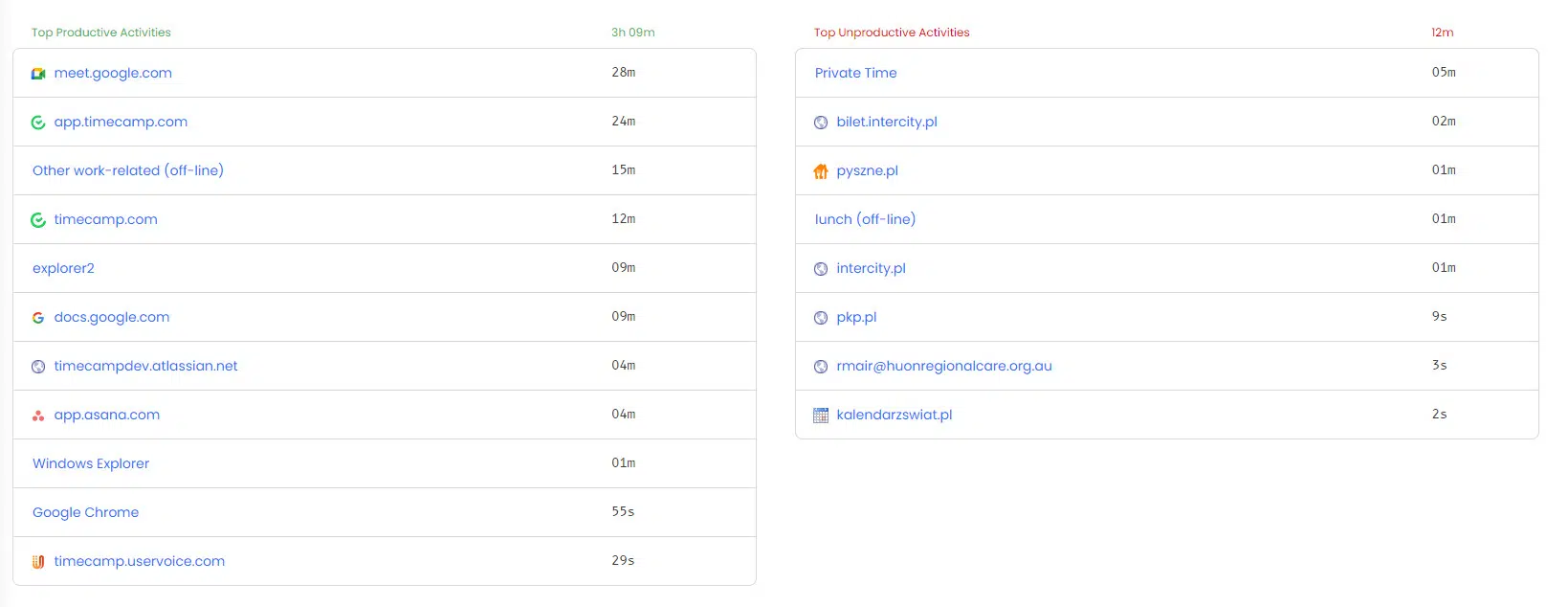The height and width of the screenshot is (607, 1568).
Task: Click the Google G icon beside docs.google.com
Action: 38,318
